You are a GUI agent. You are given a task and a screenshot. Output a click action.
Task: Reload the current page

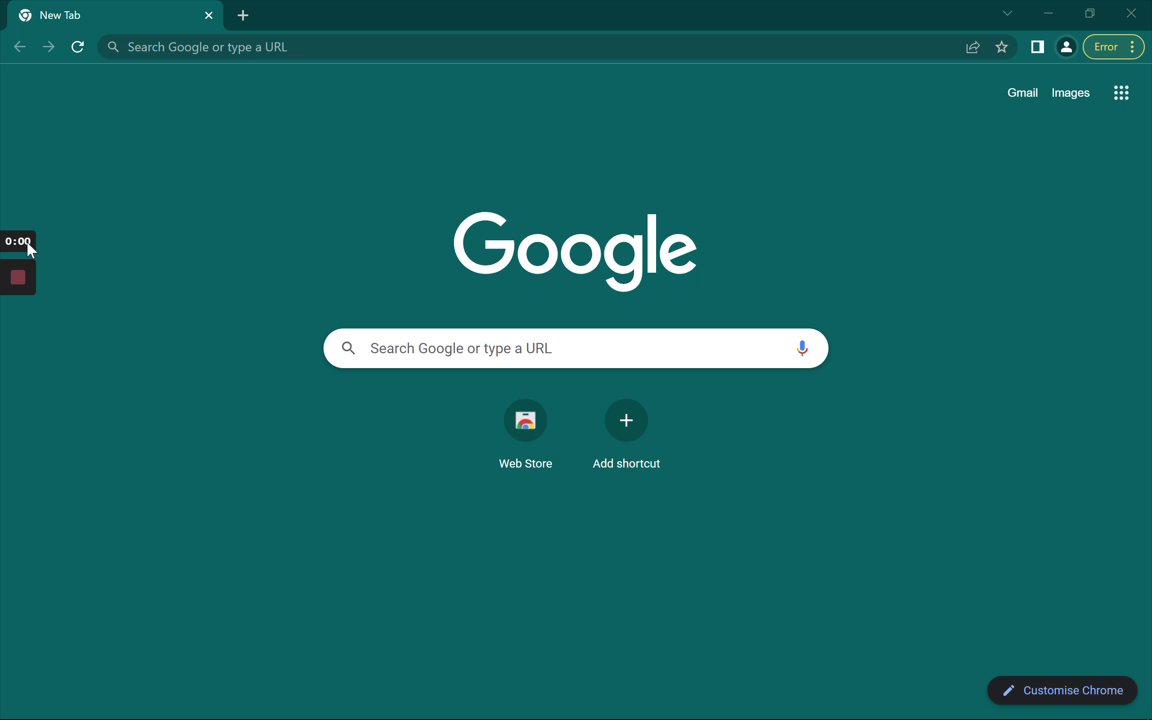tap(77, 47)
